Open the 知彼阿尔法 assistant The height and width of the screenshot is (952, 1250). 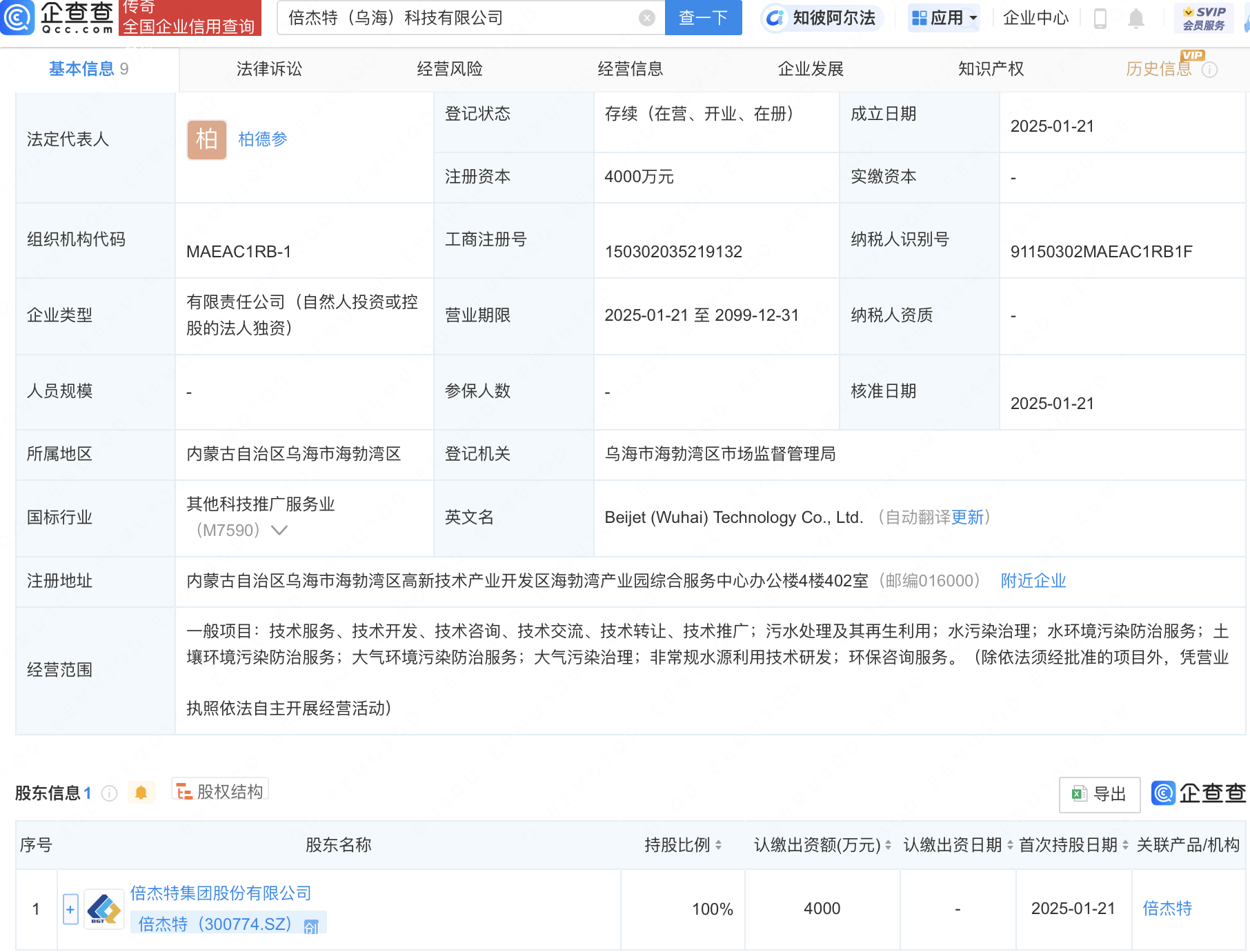[x=821, y=18]
